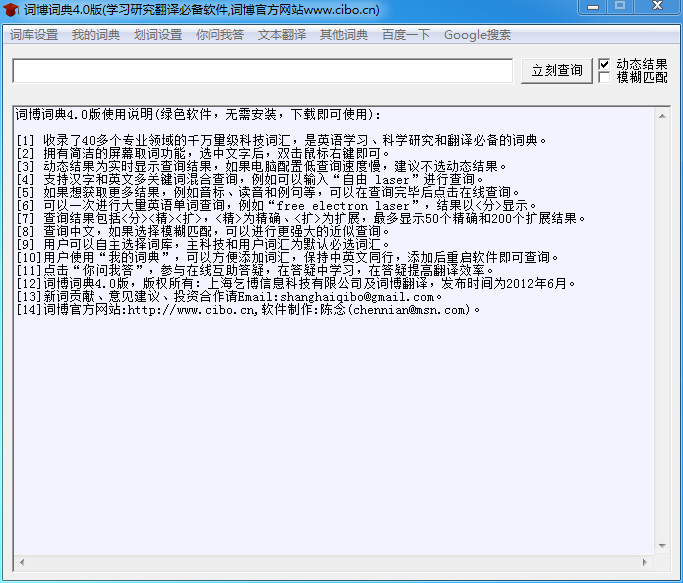Uncheck the 动态结果 checkbox
683x583 pixels.
(x=604, y=64)
